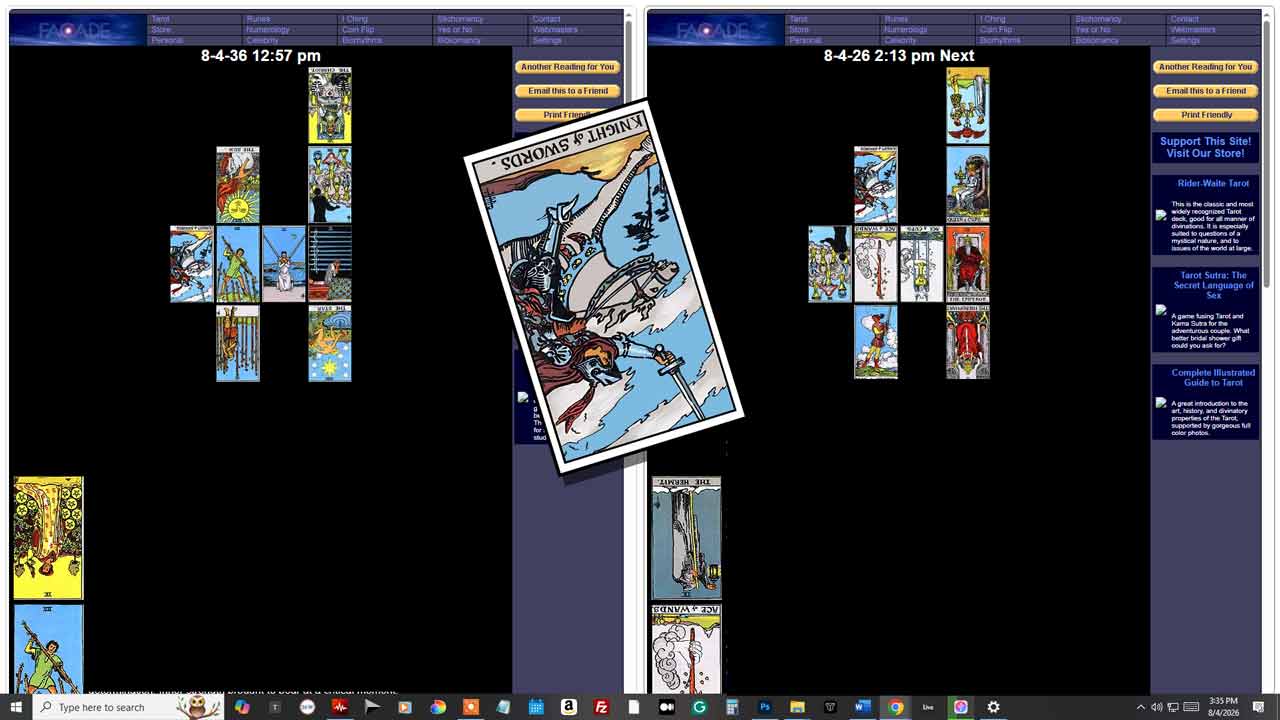Click the Facade logo in the right window
This screenshot has height=720, width=1280.
(714, 29)
